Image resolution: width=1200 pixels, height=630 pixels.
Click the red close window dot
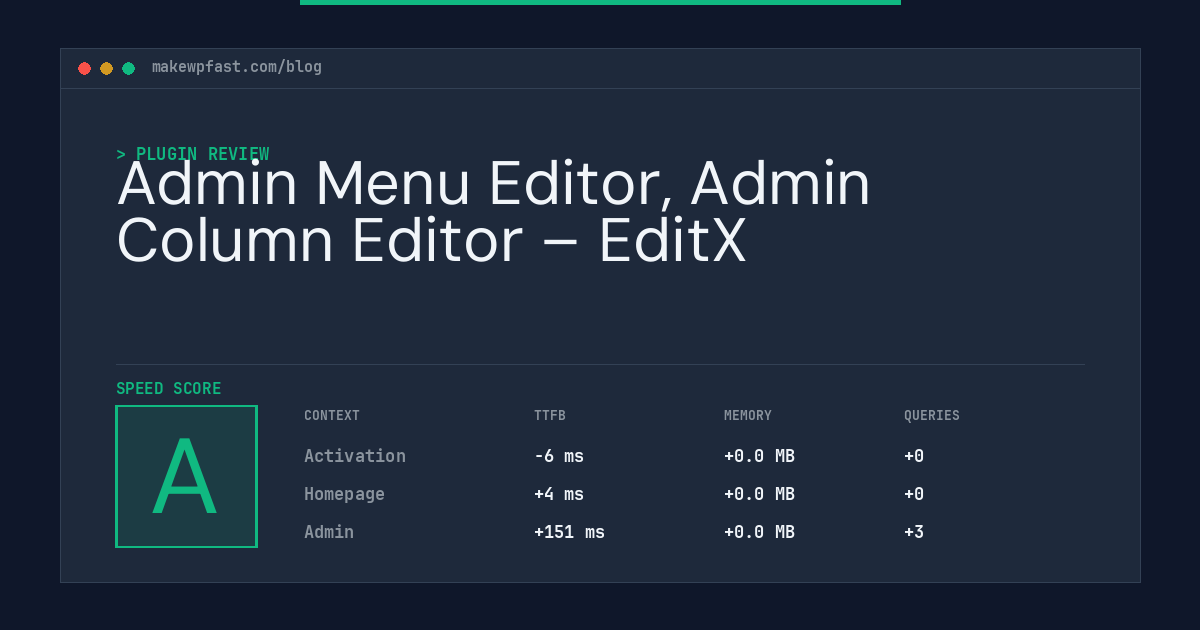click(84, 68)
